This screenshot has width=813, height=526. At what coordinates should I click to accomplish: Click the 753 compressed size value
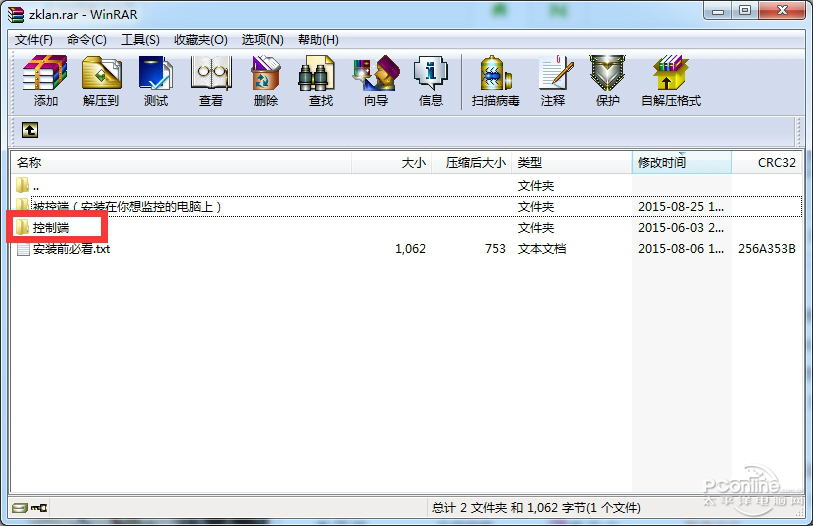coord(495,249)
